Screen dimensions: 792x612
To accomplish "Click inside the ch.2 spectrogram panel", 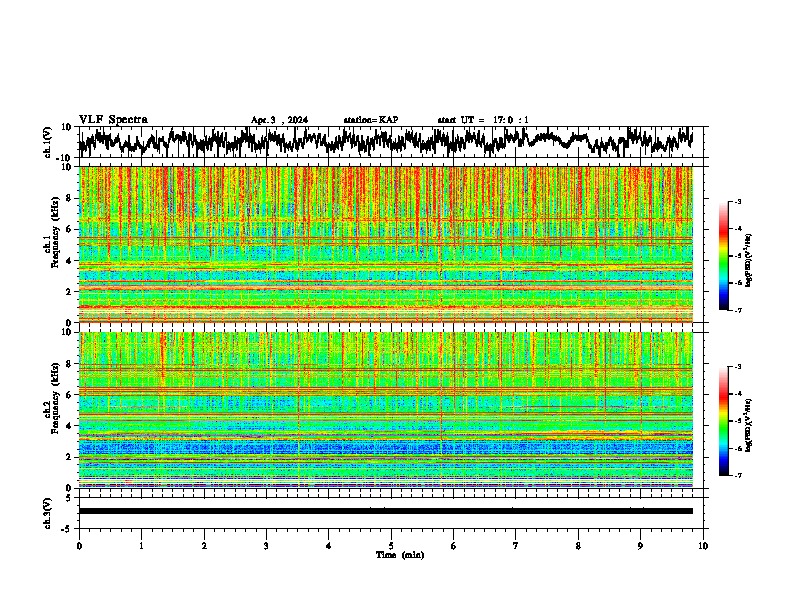I will tap(386, 410).
